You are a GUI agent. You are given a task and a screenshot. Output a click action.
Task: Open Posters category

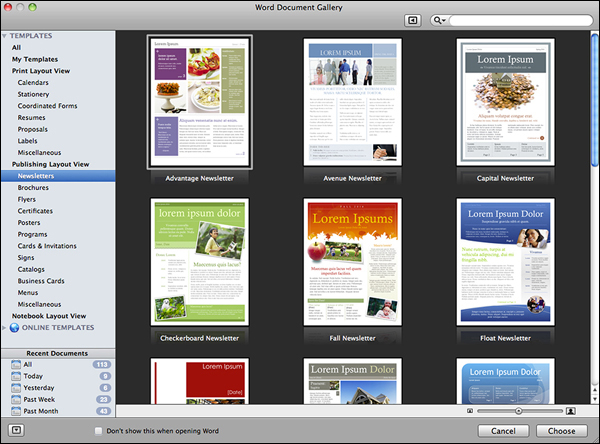coord(29,223)
